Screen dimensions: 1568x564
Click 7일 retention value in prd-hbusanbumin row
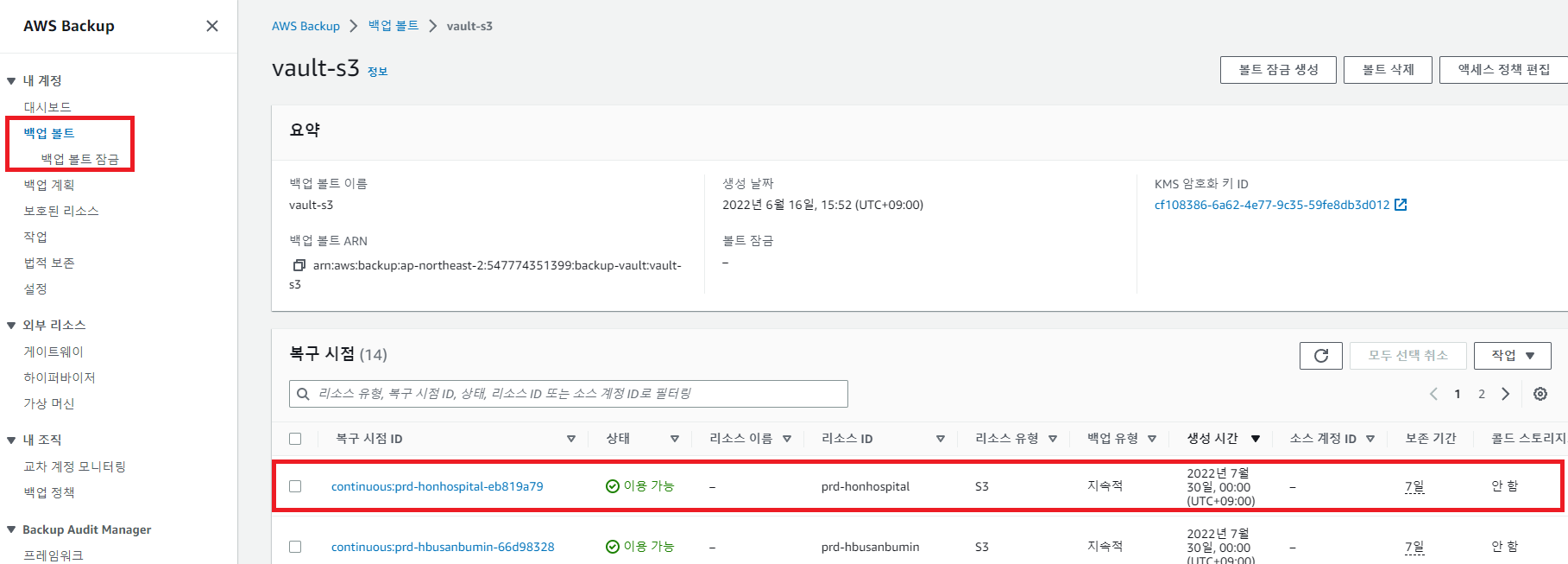[1414, 548]
